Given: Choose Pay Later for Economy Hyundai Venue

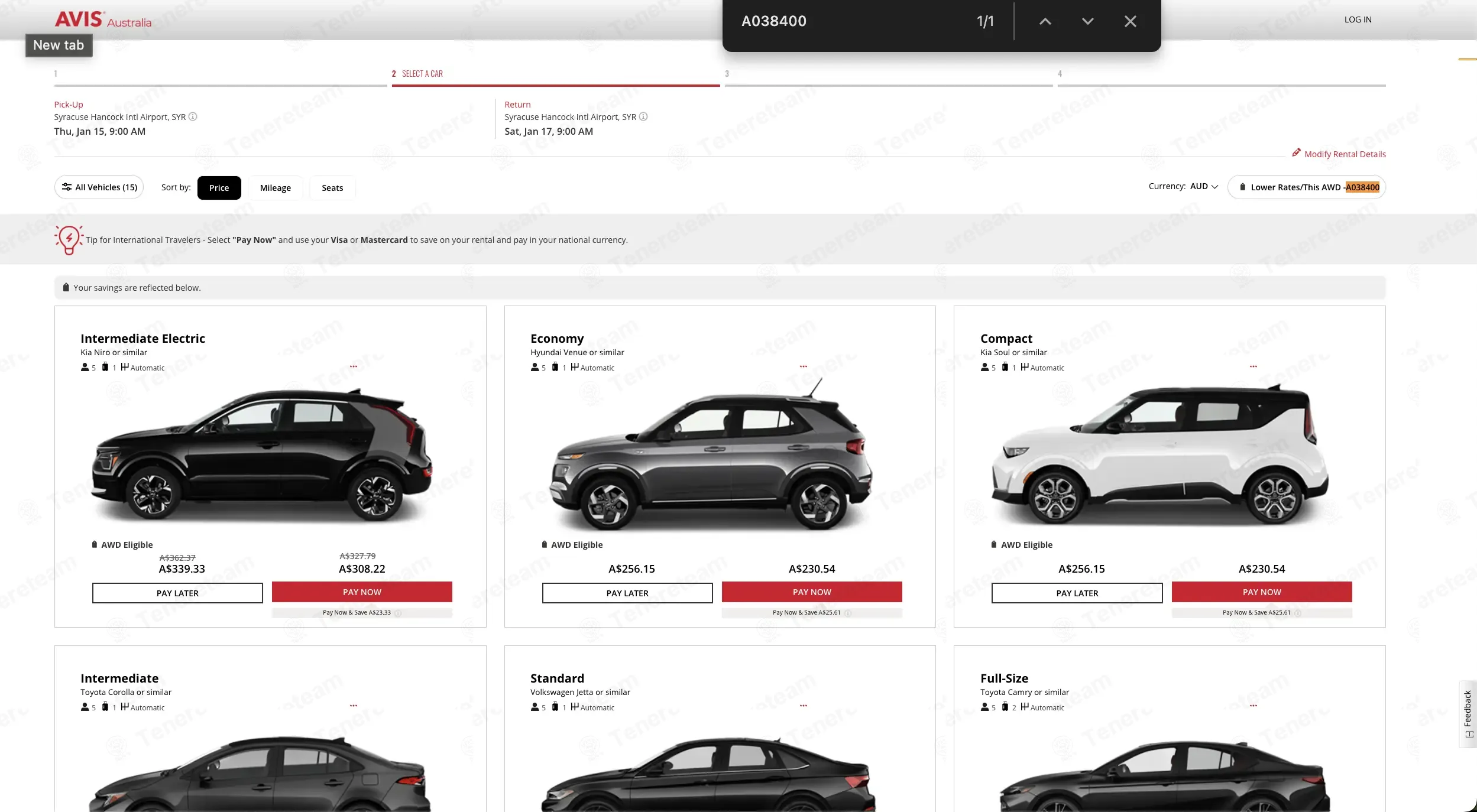Looking at the screenshot, I should click(x=627, y=593).
